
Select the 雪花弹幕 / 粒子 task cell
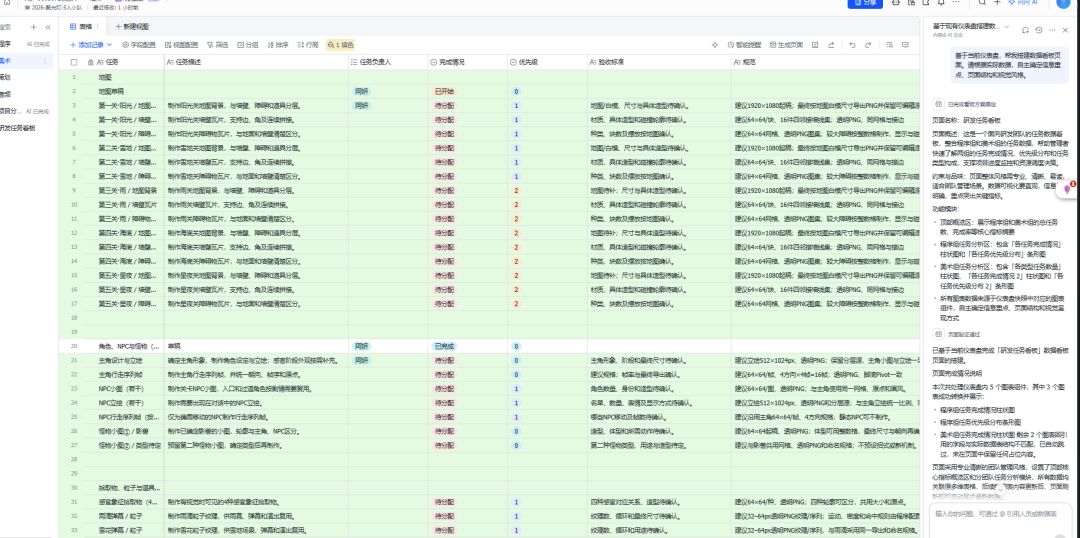coord(125,530)
